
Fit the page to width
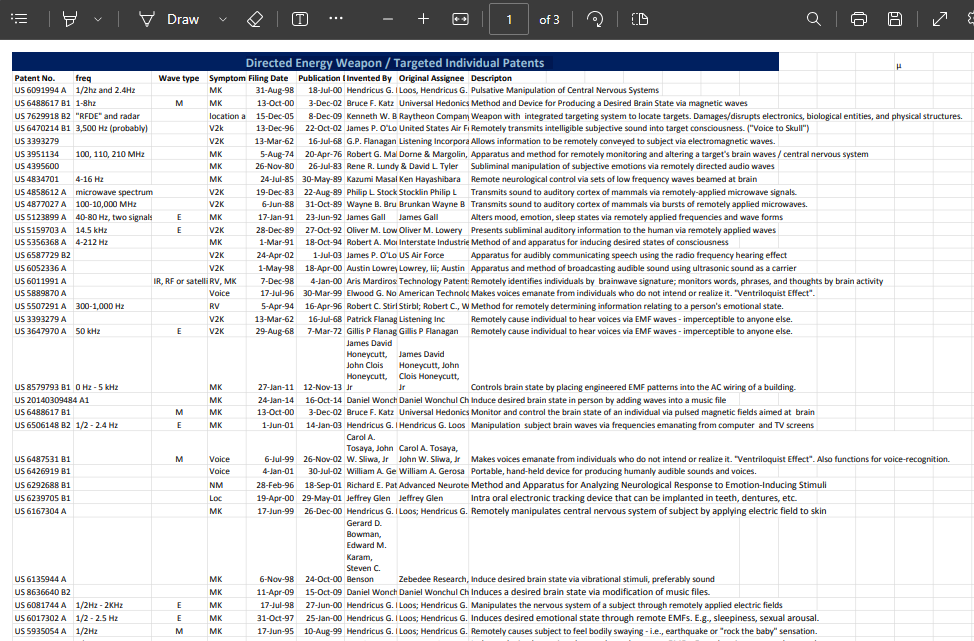pyautogui.click(x=460, y=19)
